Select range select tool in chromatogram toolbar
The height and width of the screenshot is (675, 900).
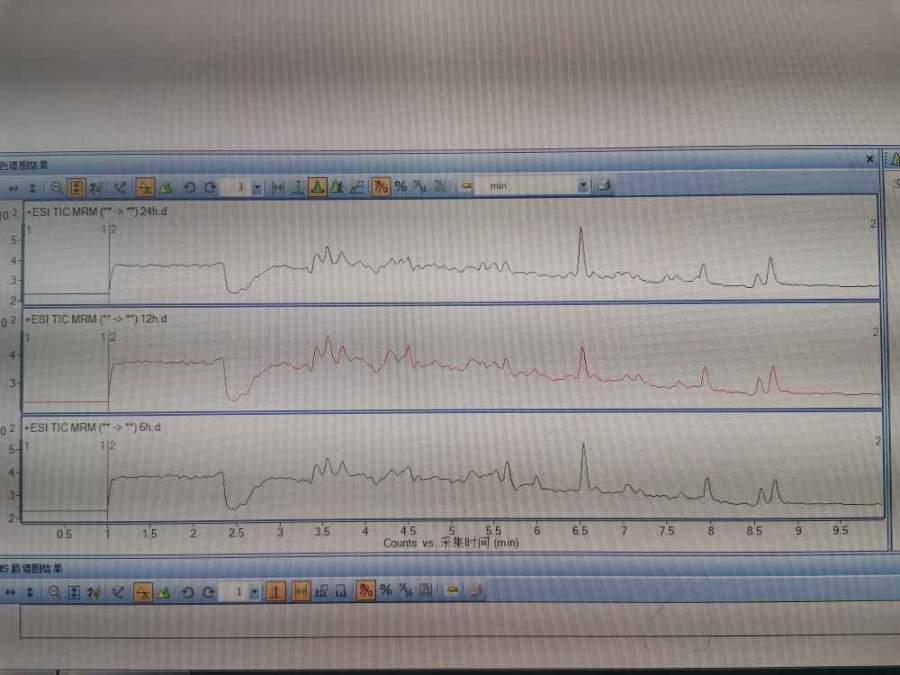(278, 187)
